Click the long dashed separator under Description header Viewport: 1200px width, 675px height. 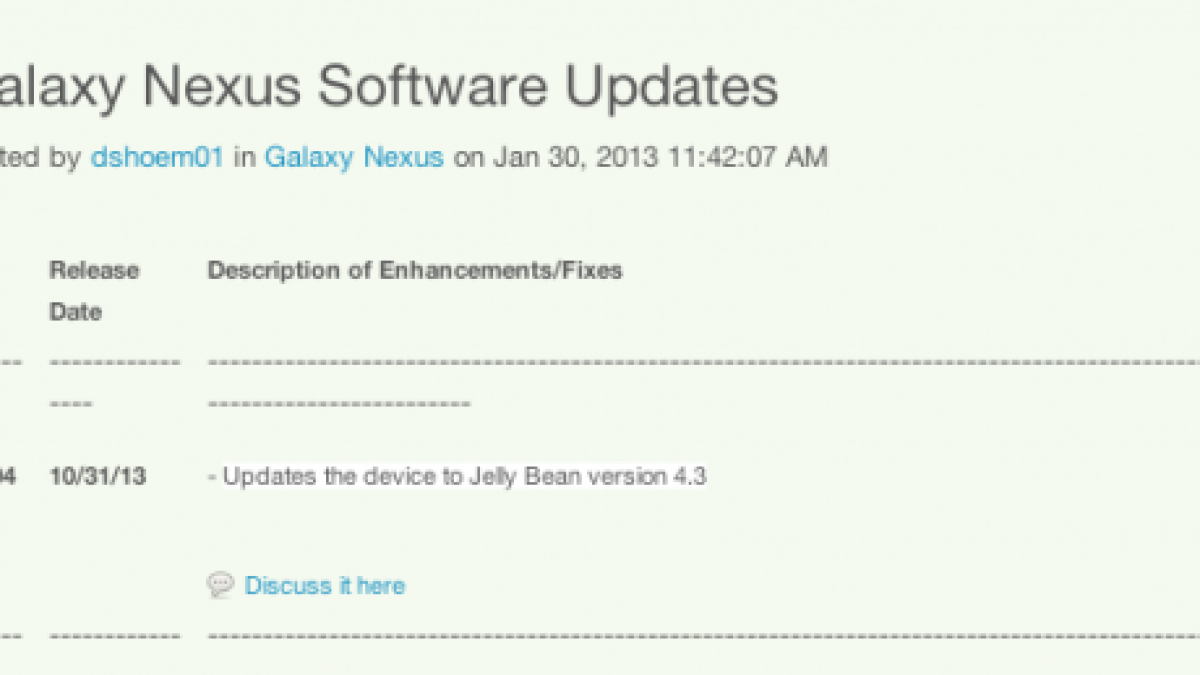[700, 361]
